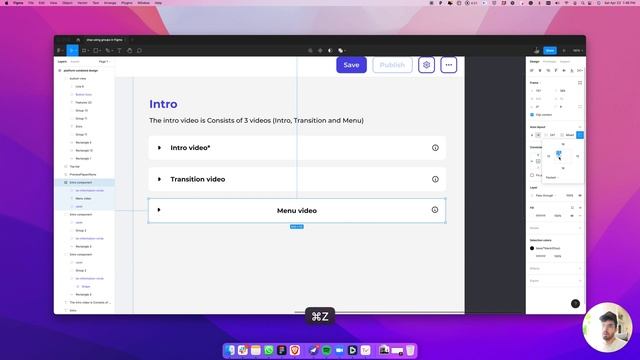The width and height of the screenshot is (640, 360).
Task: Open the Edit menu
Action: pos(42,3)
